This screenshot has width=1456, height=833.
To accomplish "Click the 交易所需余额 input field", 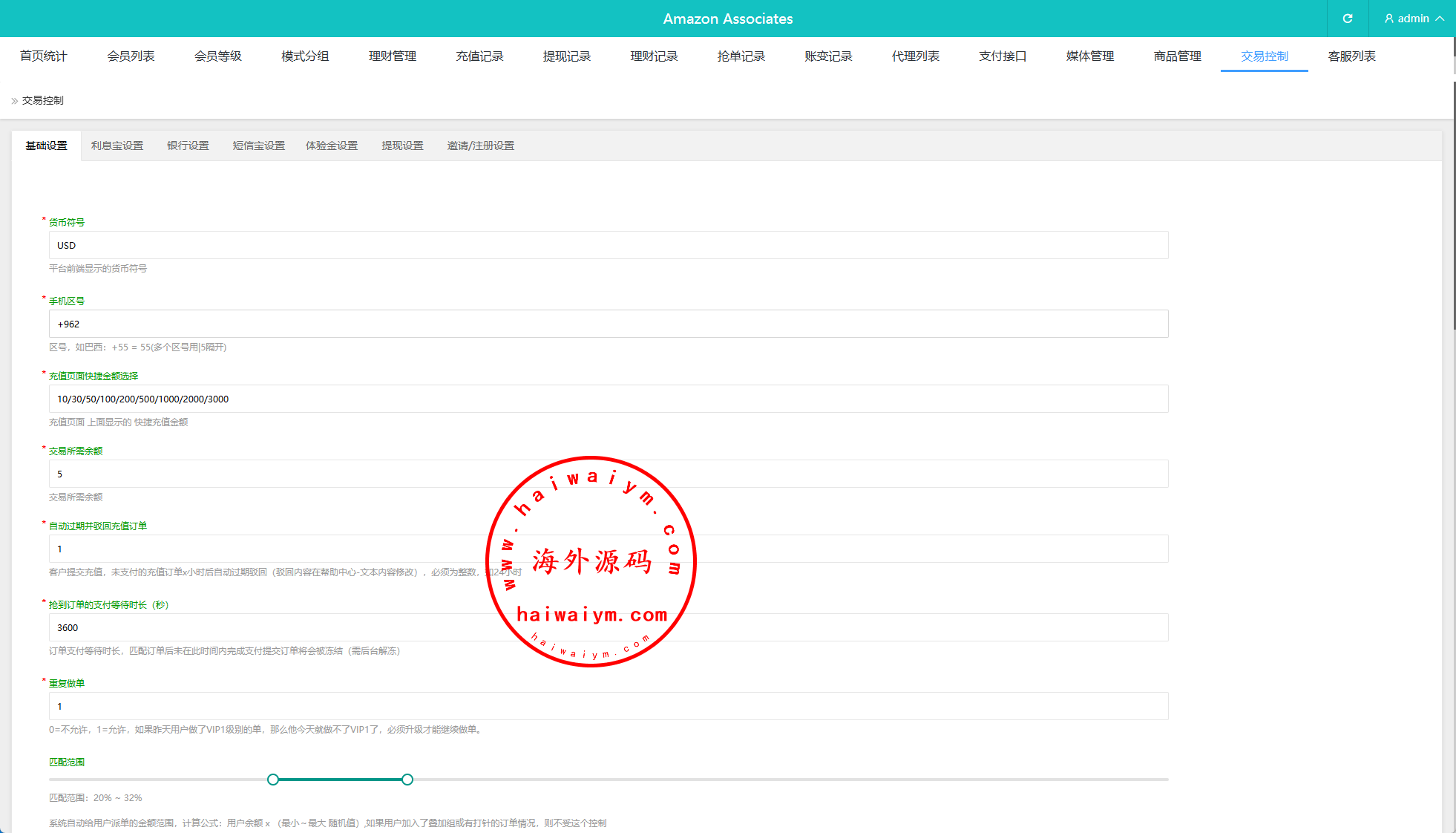I will 297,474.
